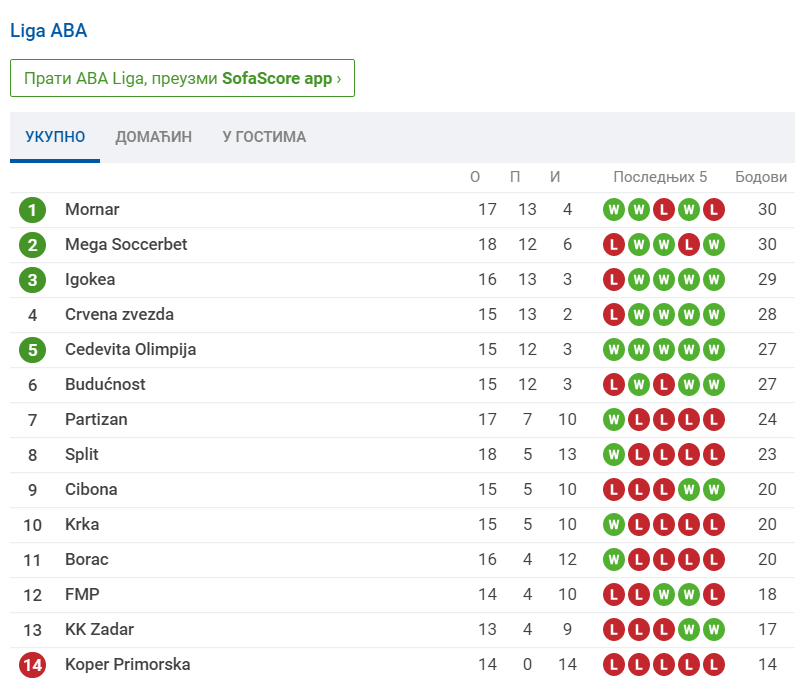Open Crvena zvezda team link
Image resolution: width=801 pixels, height=693 pixels.
(x=119, y=315)
